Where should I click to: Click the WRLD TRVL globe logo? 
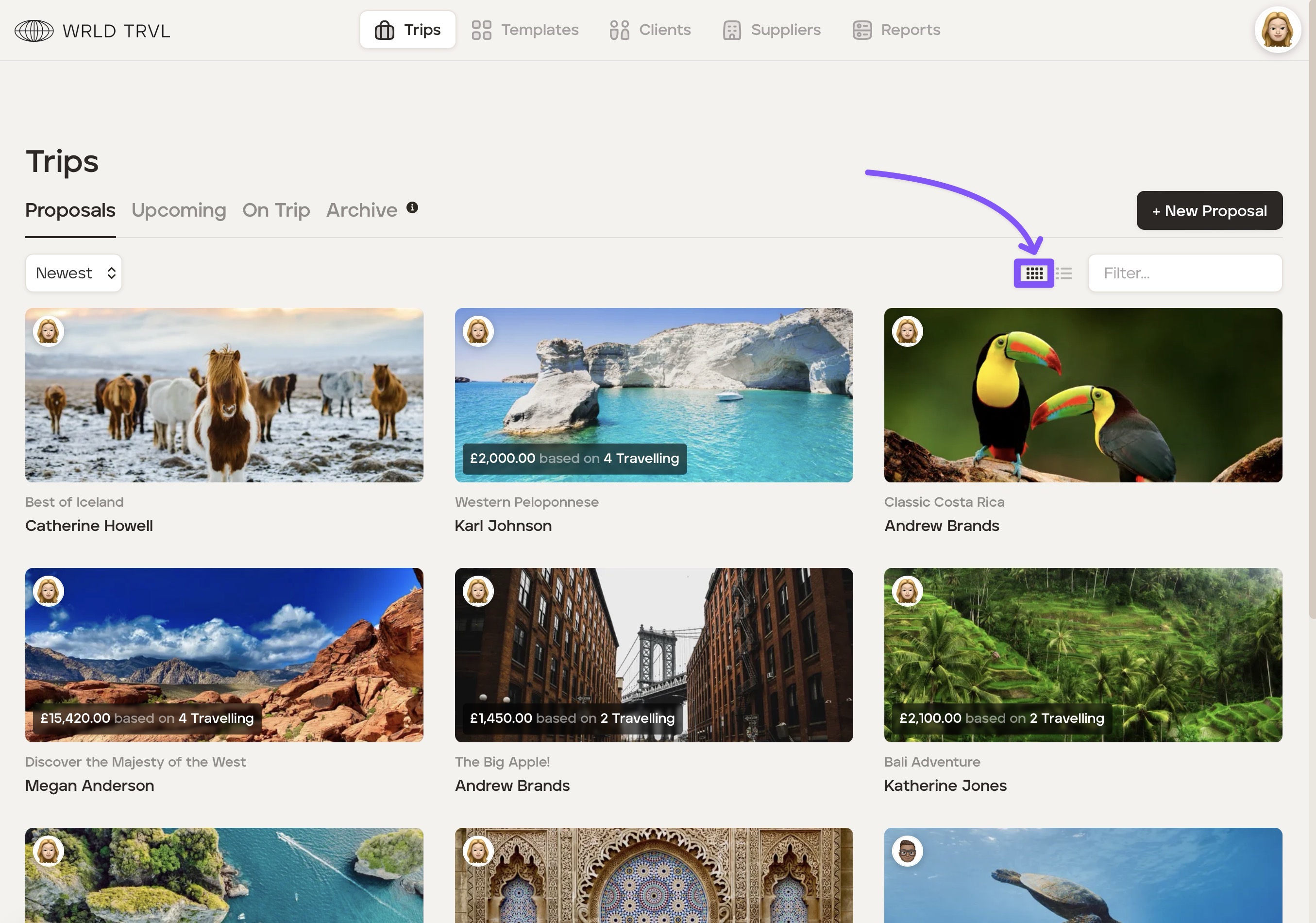click(34, 31)
